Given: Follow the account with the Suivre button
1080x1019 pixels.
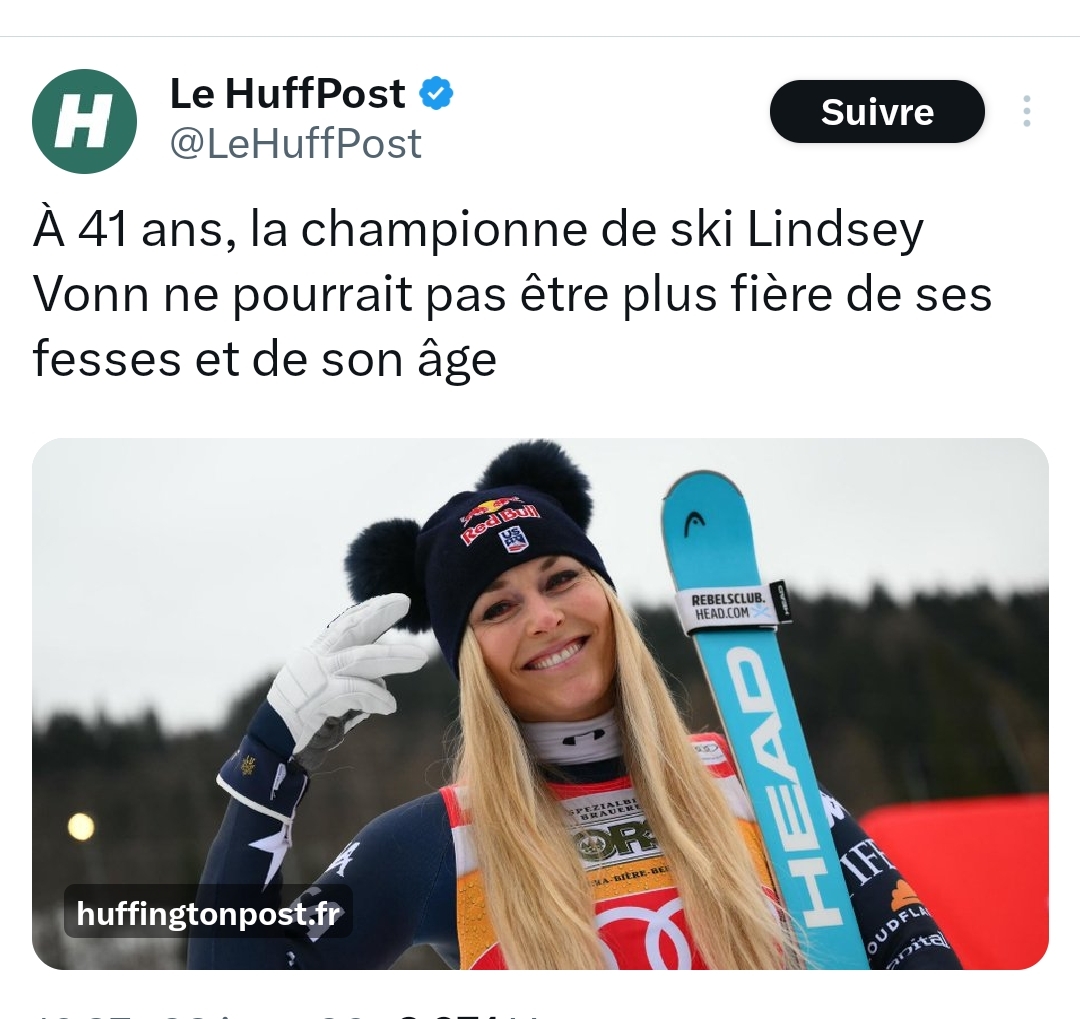Looking at the screenshot, I should click(877, 112).
